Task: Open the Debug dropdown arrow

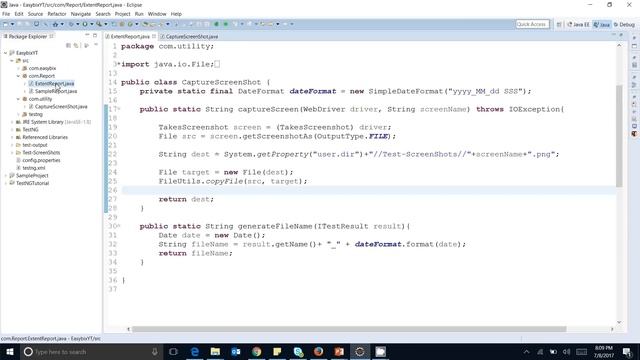Action: click(78, 24)
